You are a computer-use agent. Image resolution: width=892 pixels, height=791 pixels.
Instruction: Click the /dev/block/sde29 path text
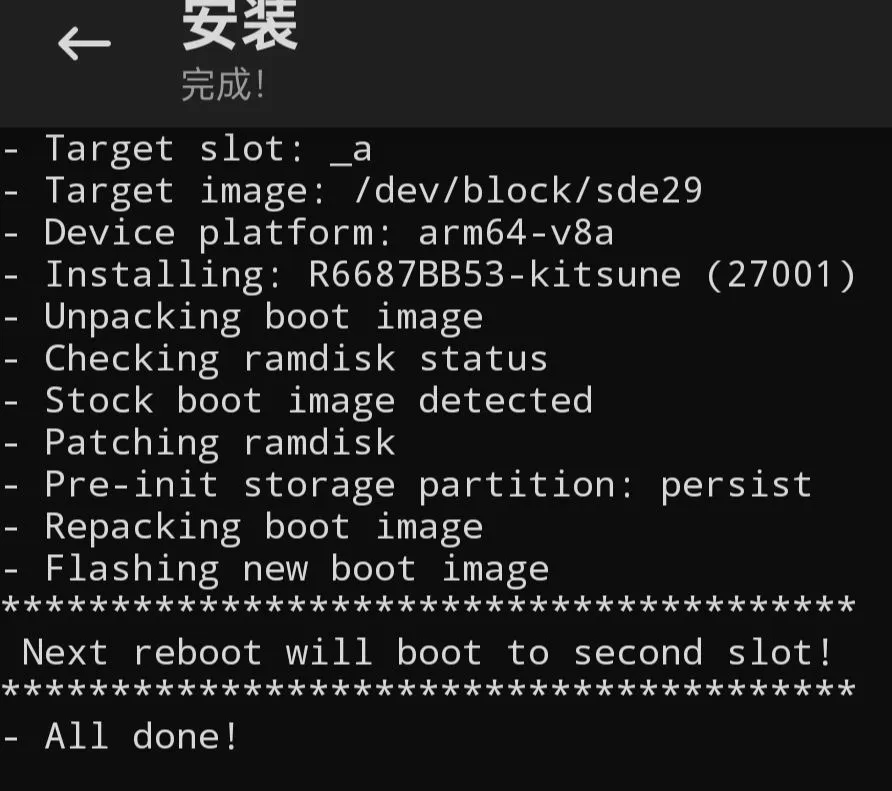528,191
